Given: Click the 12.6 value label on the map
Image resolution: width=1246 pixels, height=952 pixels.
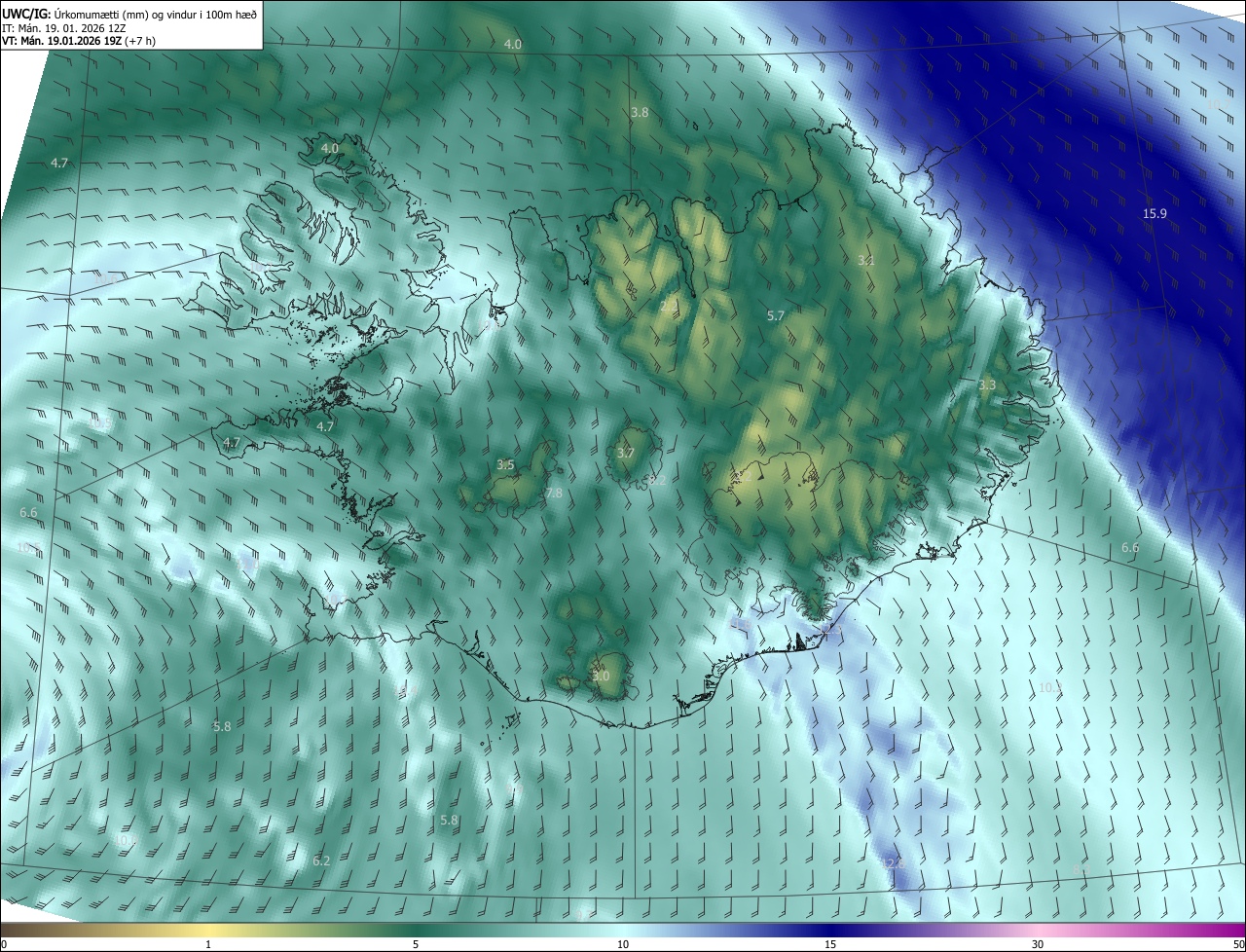Looking at the screenshot, I should click(x=893, y=862).
